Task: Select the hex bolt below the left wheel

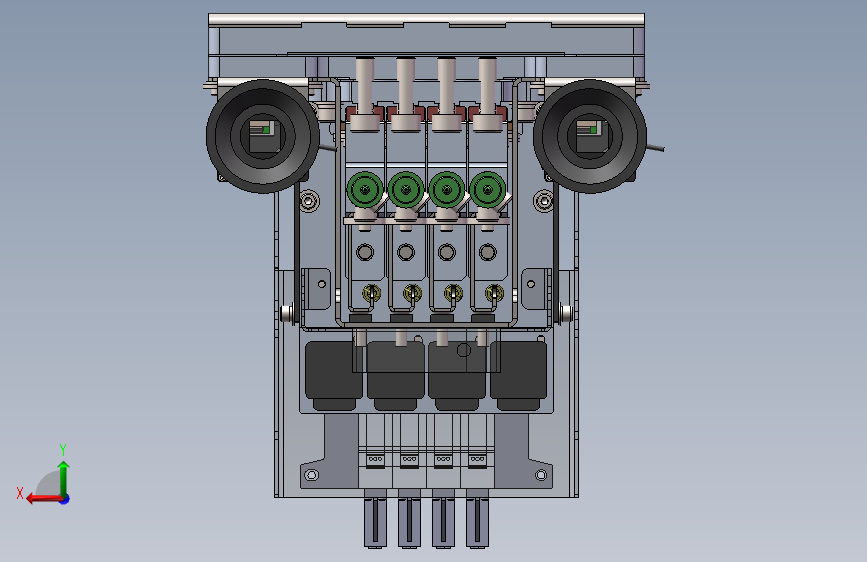Action: 309,200
